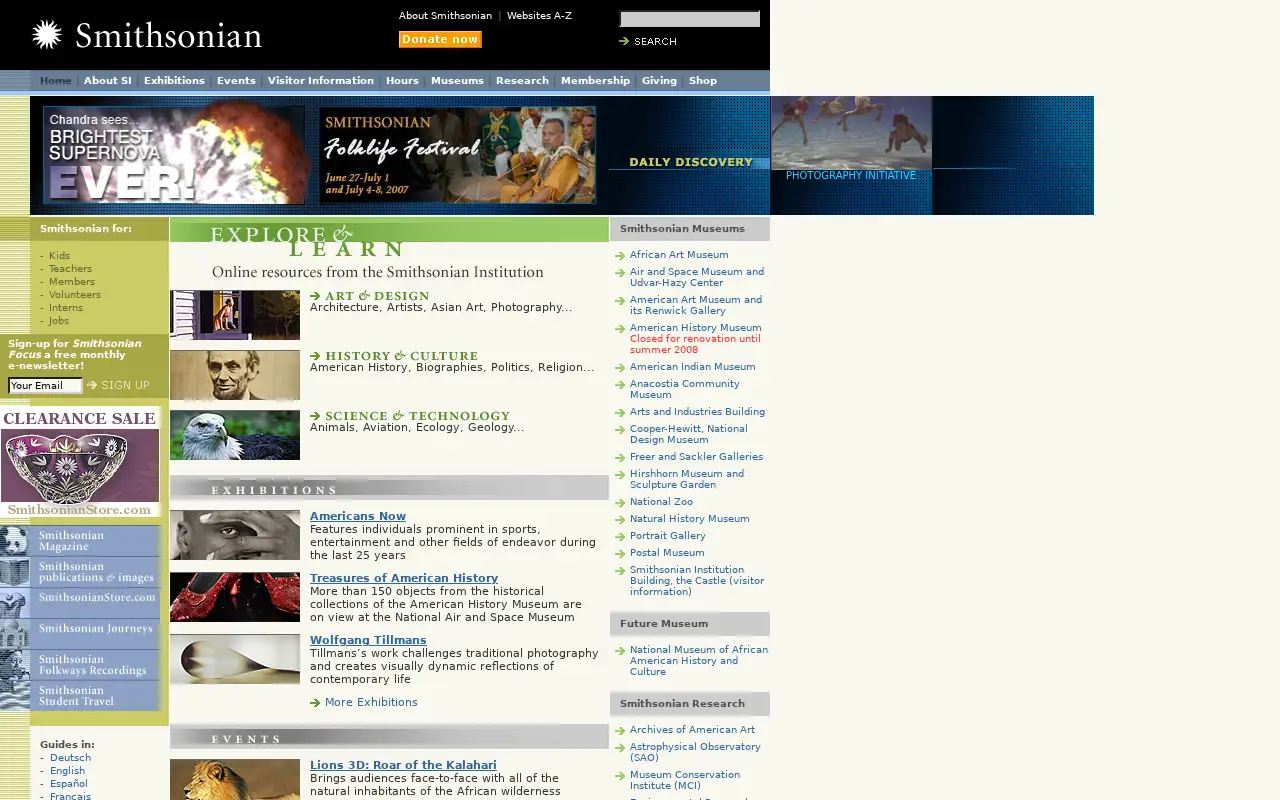Click the arrow bullet beside African Art Museum
The width and height of the screenshot is (1280, 800).
pos(620,256)
